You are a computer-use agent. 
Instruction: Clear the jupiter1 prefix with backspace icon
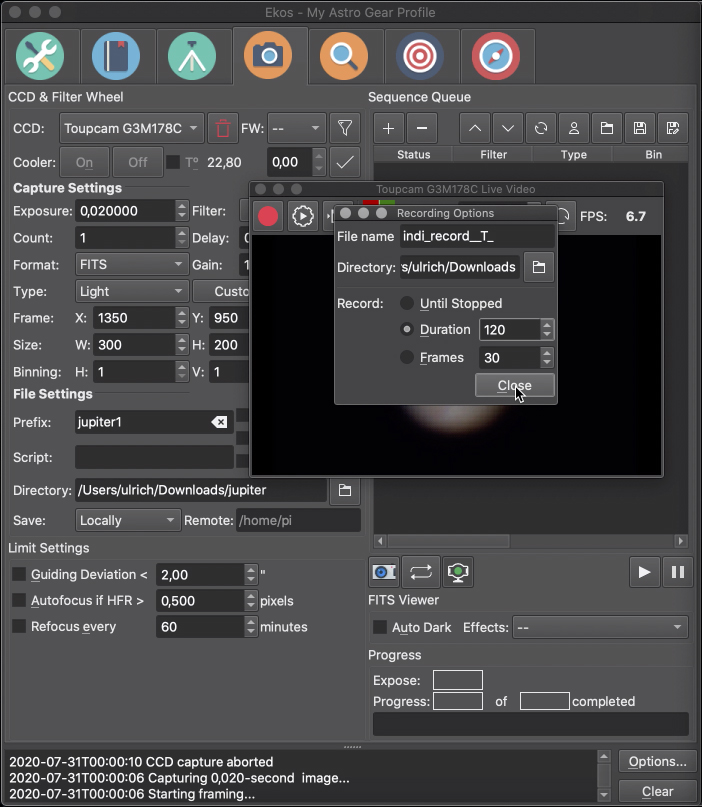219,423
